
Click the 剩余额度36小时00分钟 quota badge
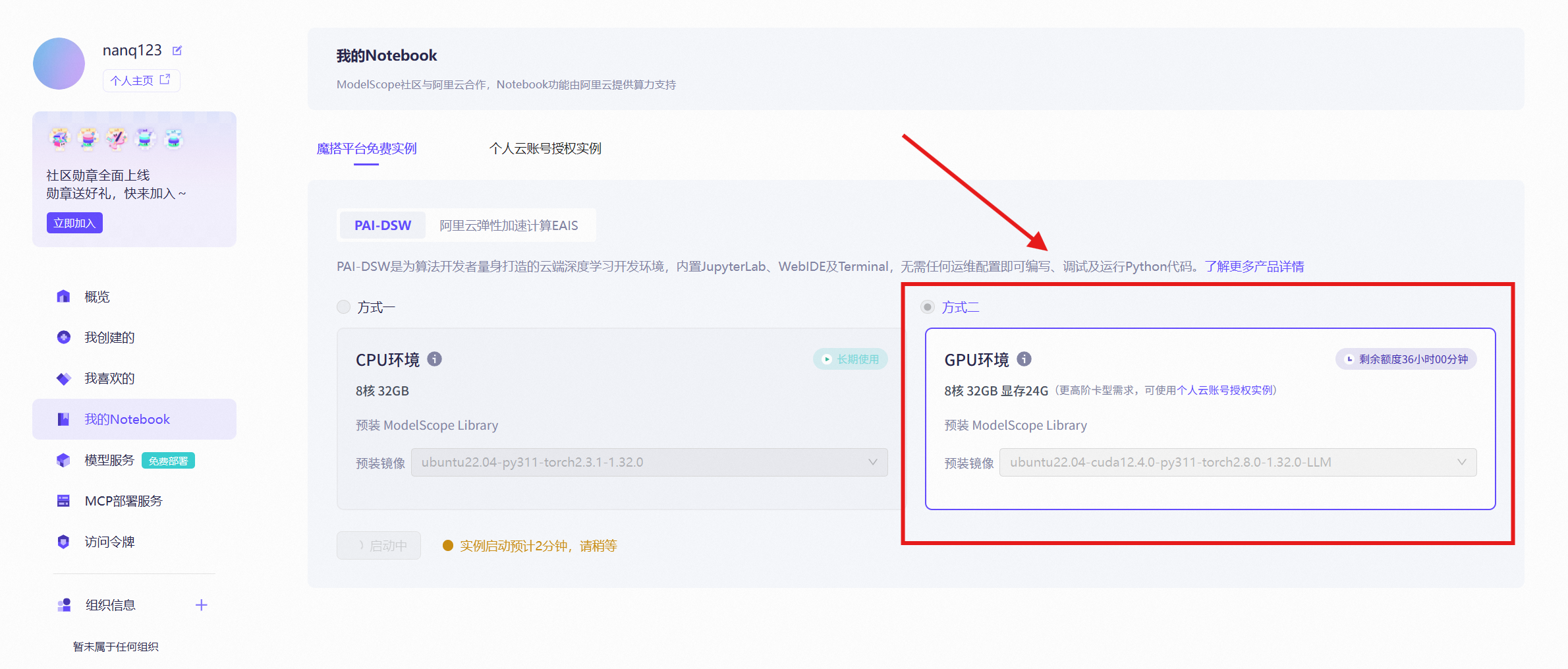coord(1406,359)
